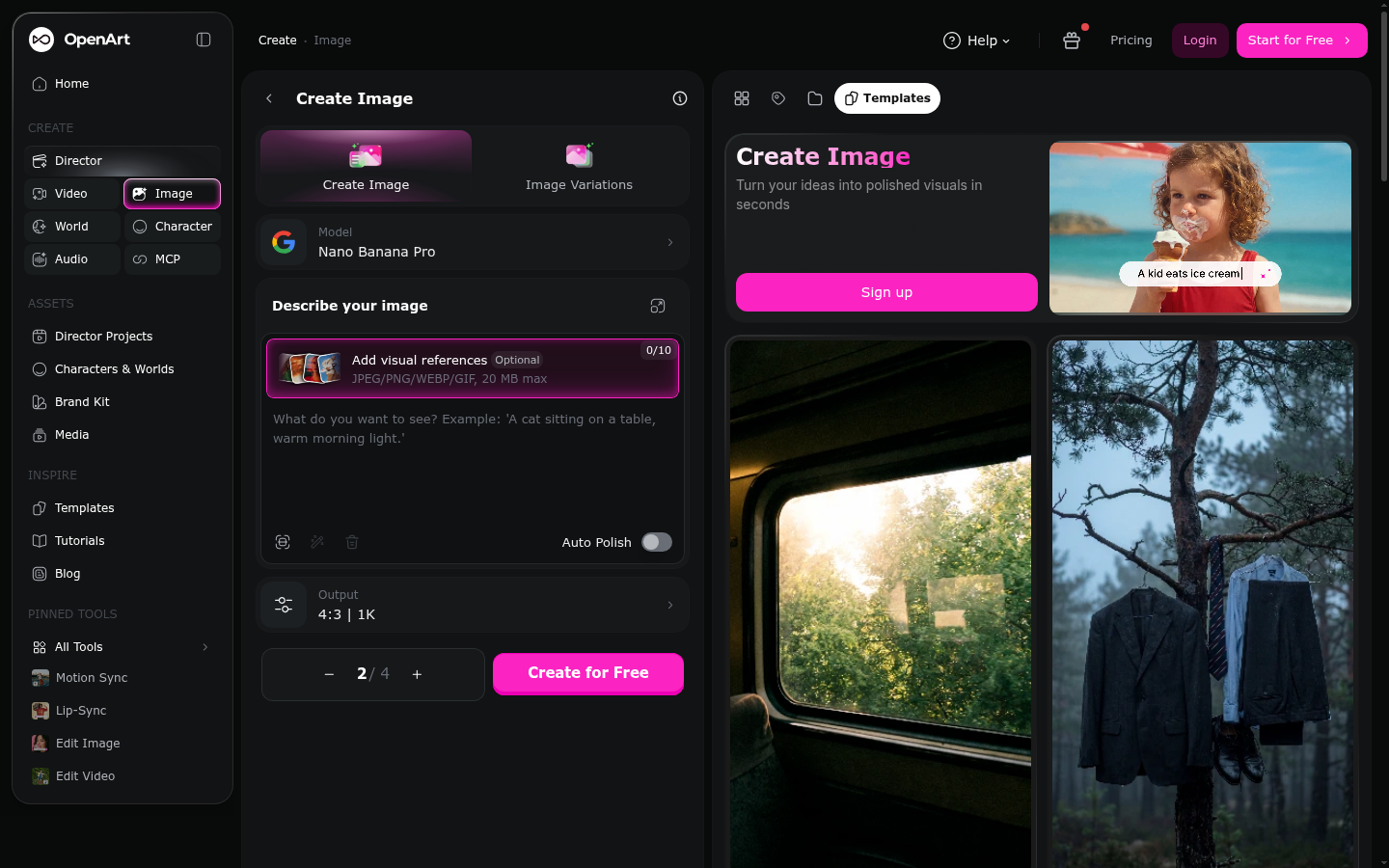Open MCP option
The image size is (1389, 868).
(x=173, y=259)
